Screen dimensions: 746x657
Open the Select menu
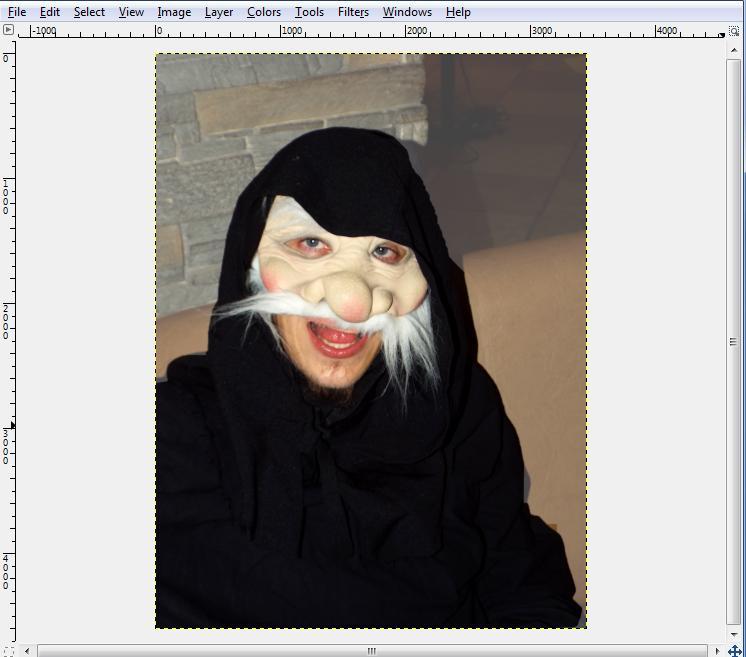point(89,12)
